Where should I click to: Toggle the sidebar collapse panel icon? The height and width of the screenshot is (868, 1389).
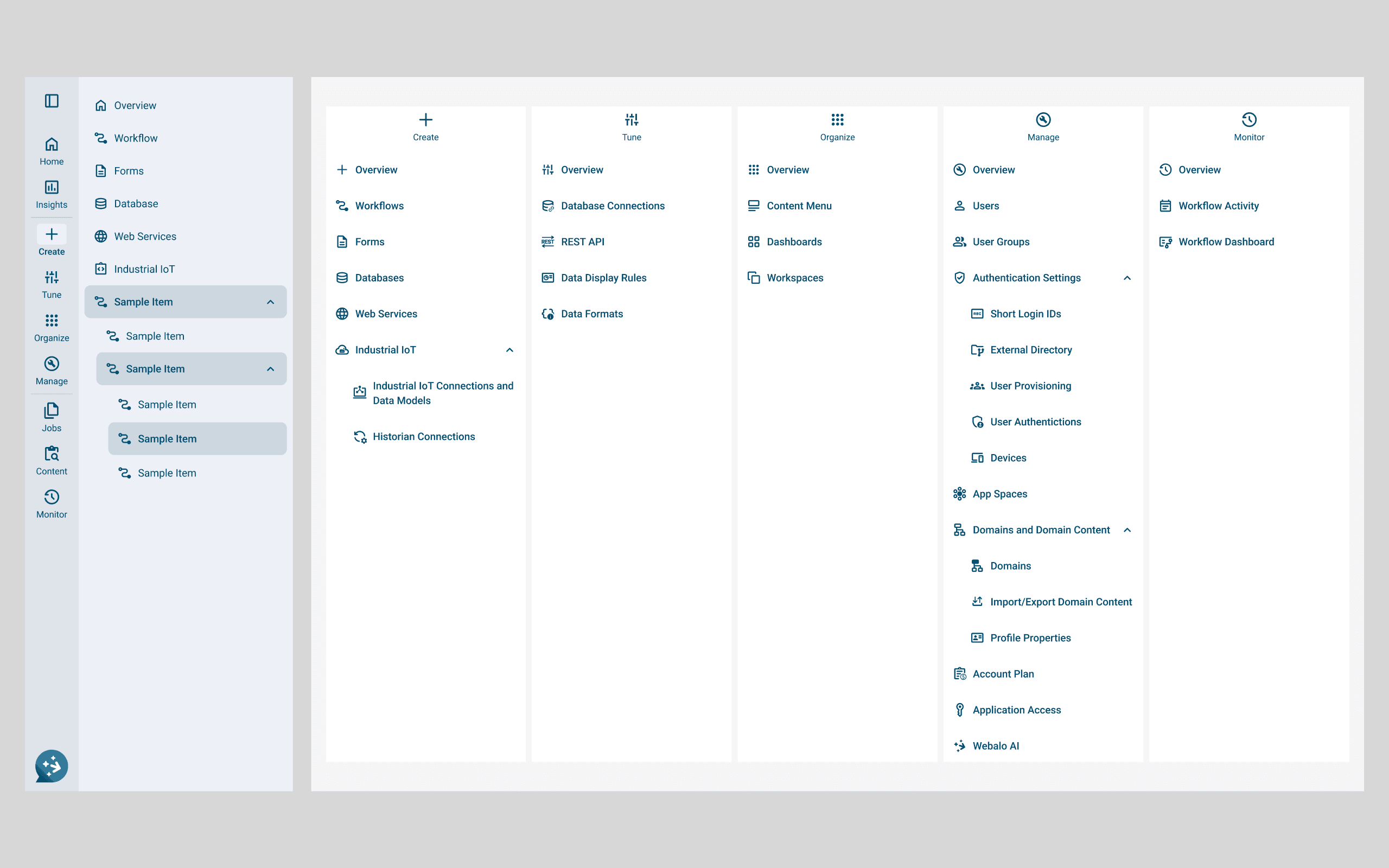(x=52, y=101)
